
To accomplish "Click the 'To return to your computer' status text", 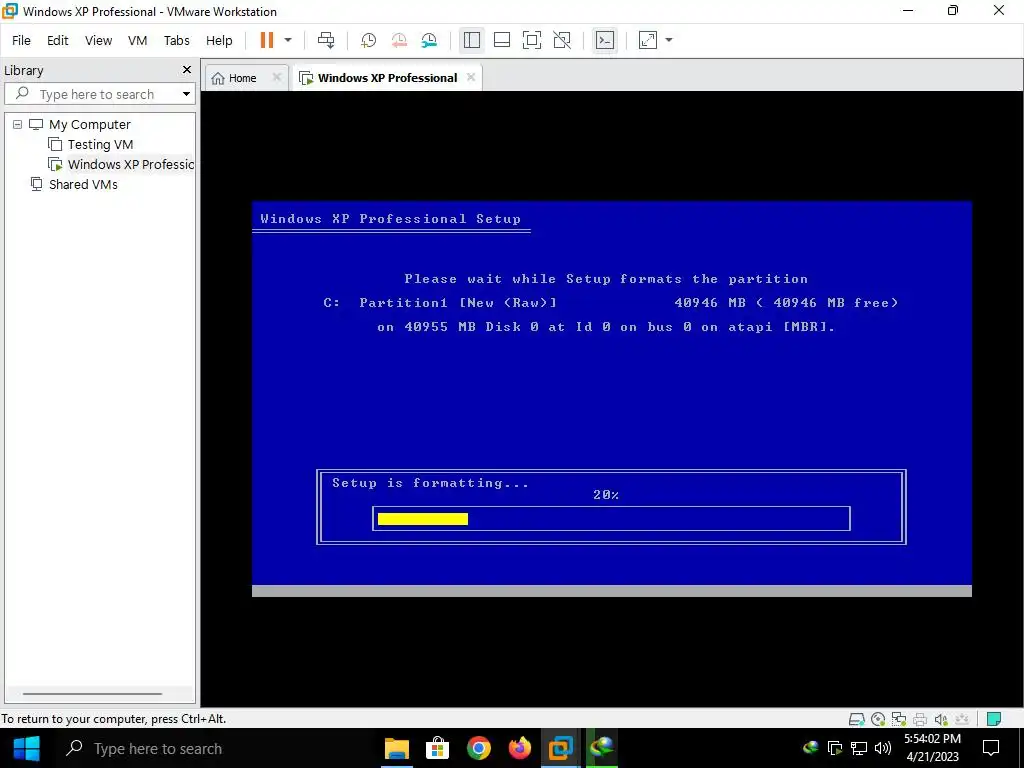I will (114, 719).
